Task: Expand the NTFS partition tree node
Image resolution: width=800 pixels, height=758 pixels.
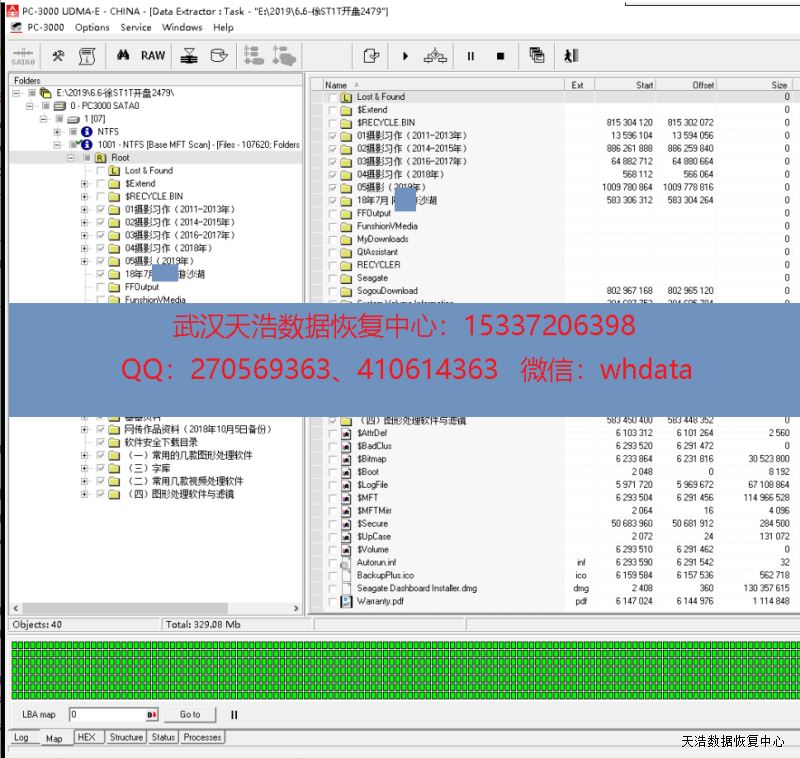Action: tap(57, 132)
